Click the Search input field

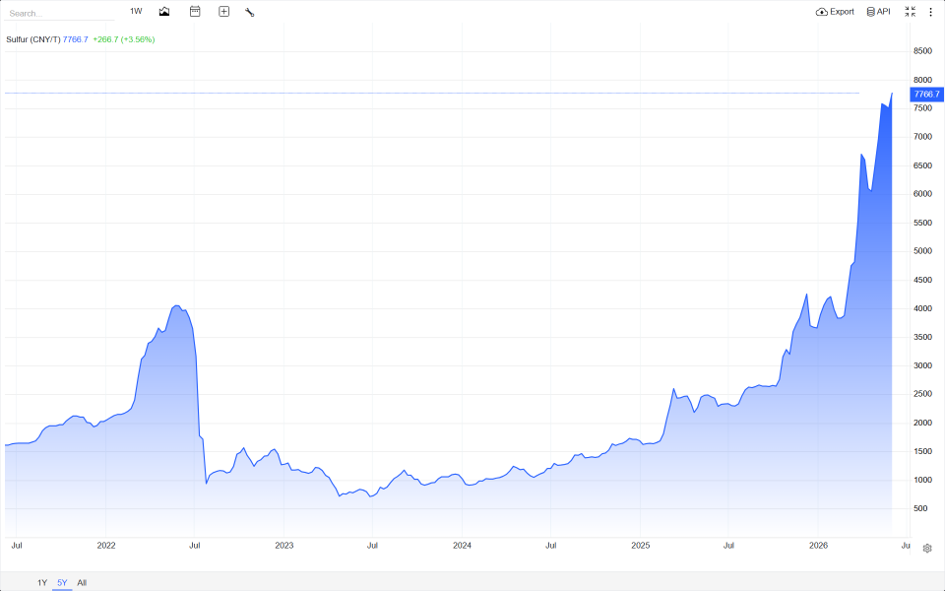59,13
